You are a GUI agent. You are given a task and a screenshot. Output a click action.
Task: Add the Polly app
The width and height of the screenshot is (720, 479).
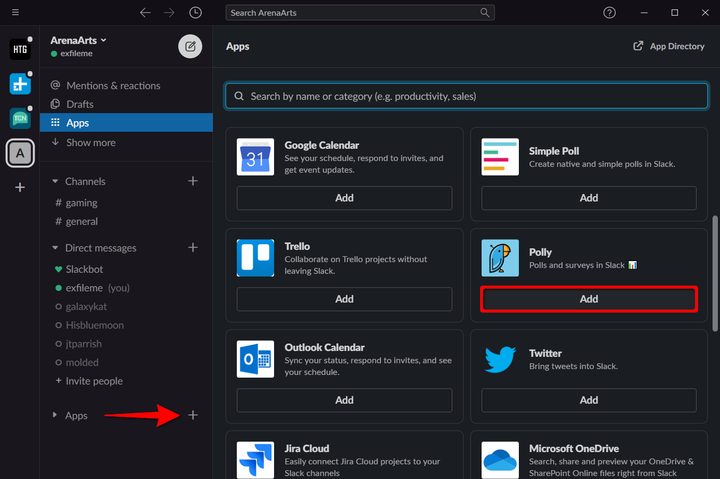(x=589, y=299)
